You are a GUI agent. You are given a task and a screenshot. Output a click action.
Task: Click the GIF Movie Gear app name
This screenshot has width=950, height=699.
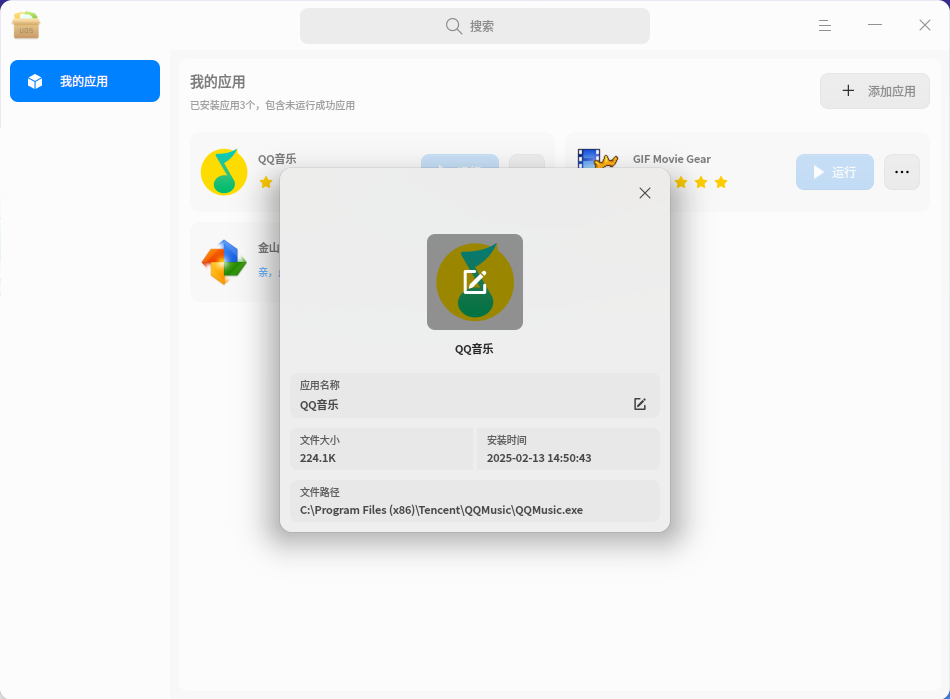pos(672,159)
